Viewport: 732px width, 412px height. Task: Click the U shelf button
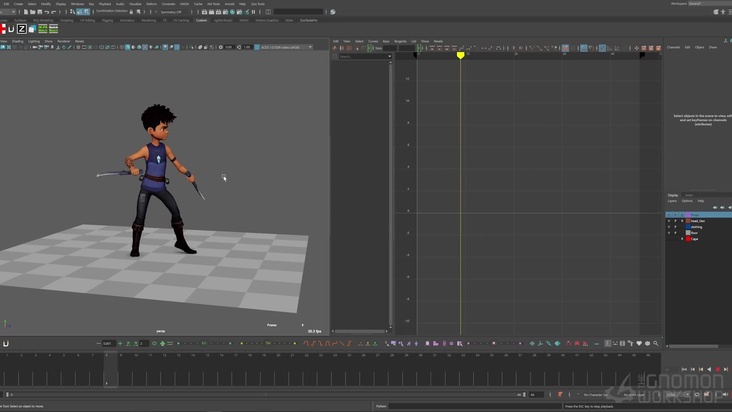pos(13,29)
